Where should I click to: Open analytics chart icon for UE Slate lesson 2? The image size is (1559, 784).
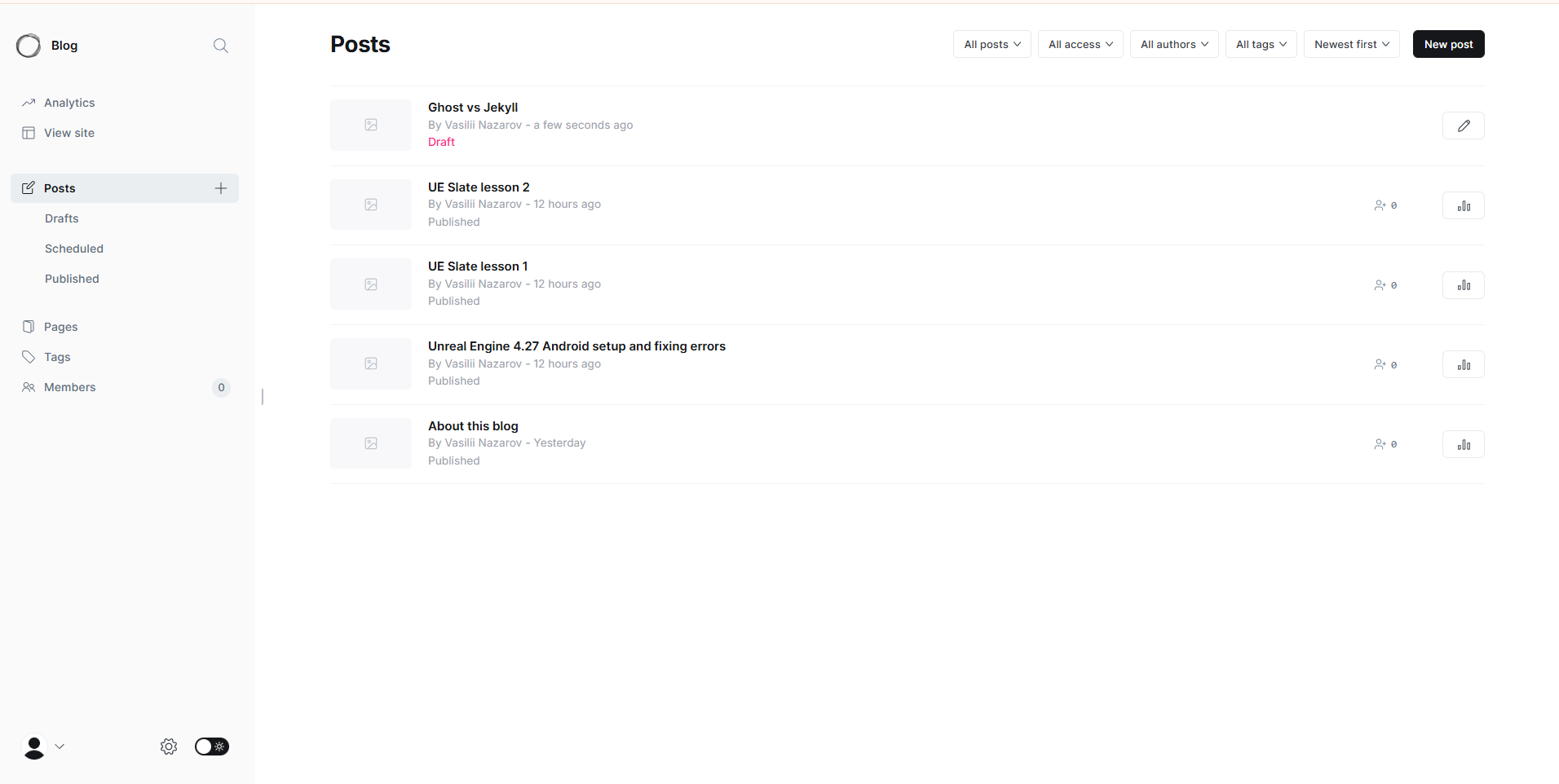1463,205
